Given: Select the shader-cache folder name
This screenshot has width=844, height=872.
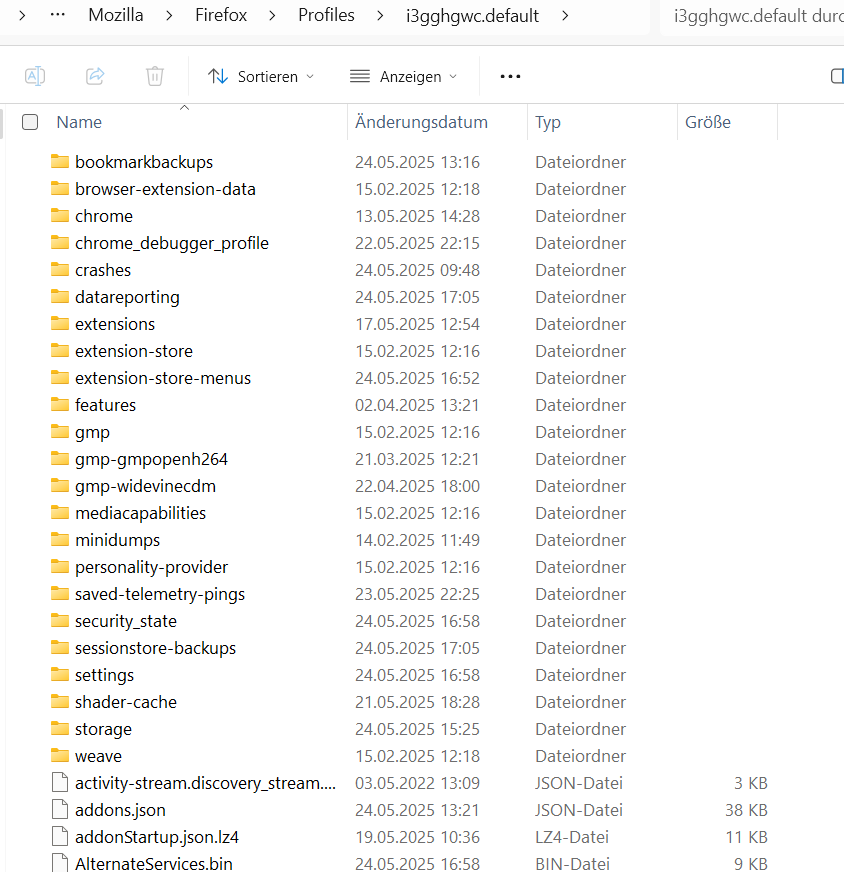Looking at the screenshot, I should tap(126, 702).
